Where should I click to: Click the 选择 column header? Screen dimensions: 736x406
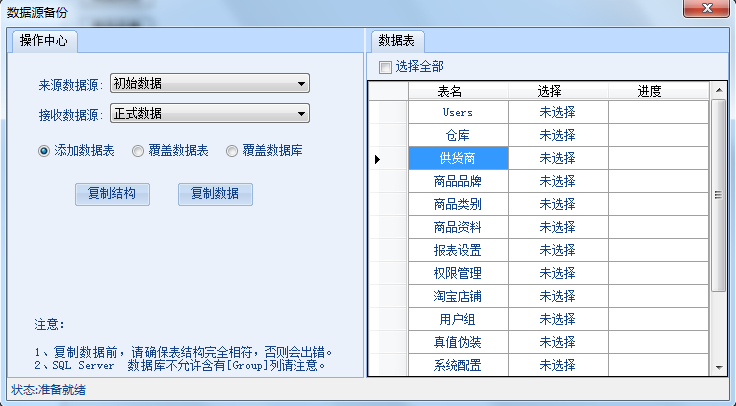click(558, 91)
